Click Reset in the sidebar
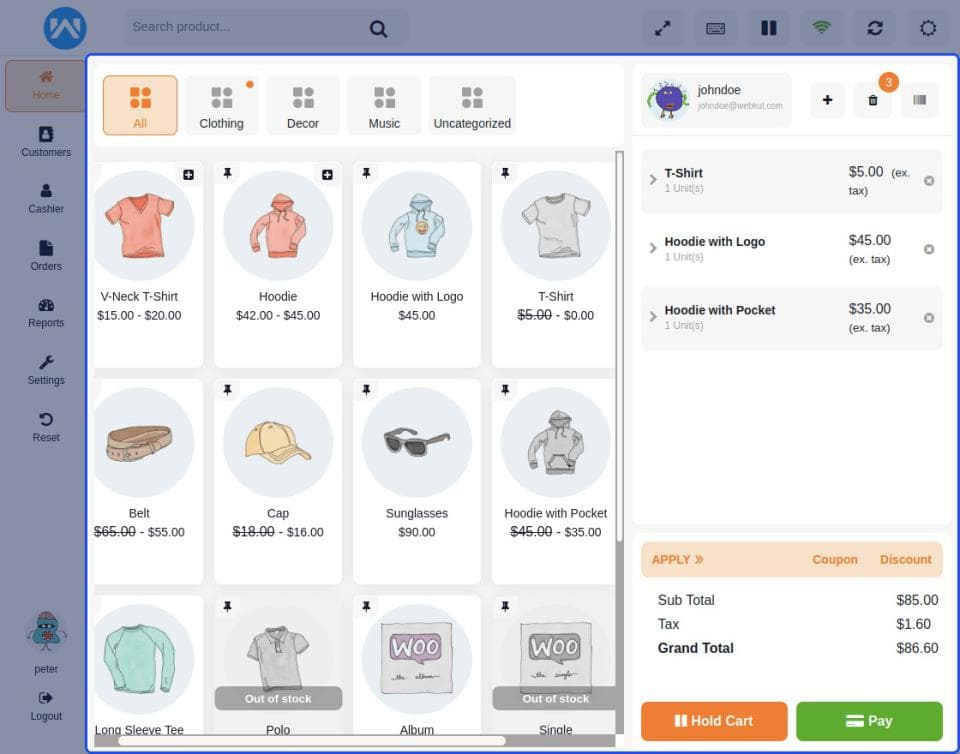Image resolution: width=960 pixels, height=754 pixels. pos(46,427)
